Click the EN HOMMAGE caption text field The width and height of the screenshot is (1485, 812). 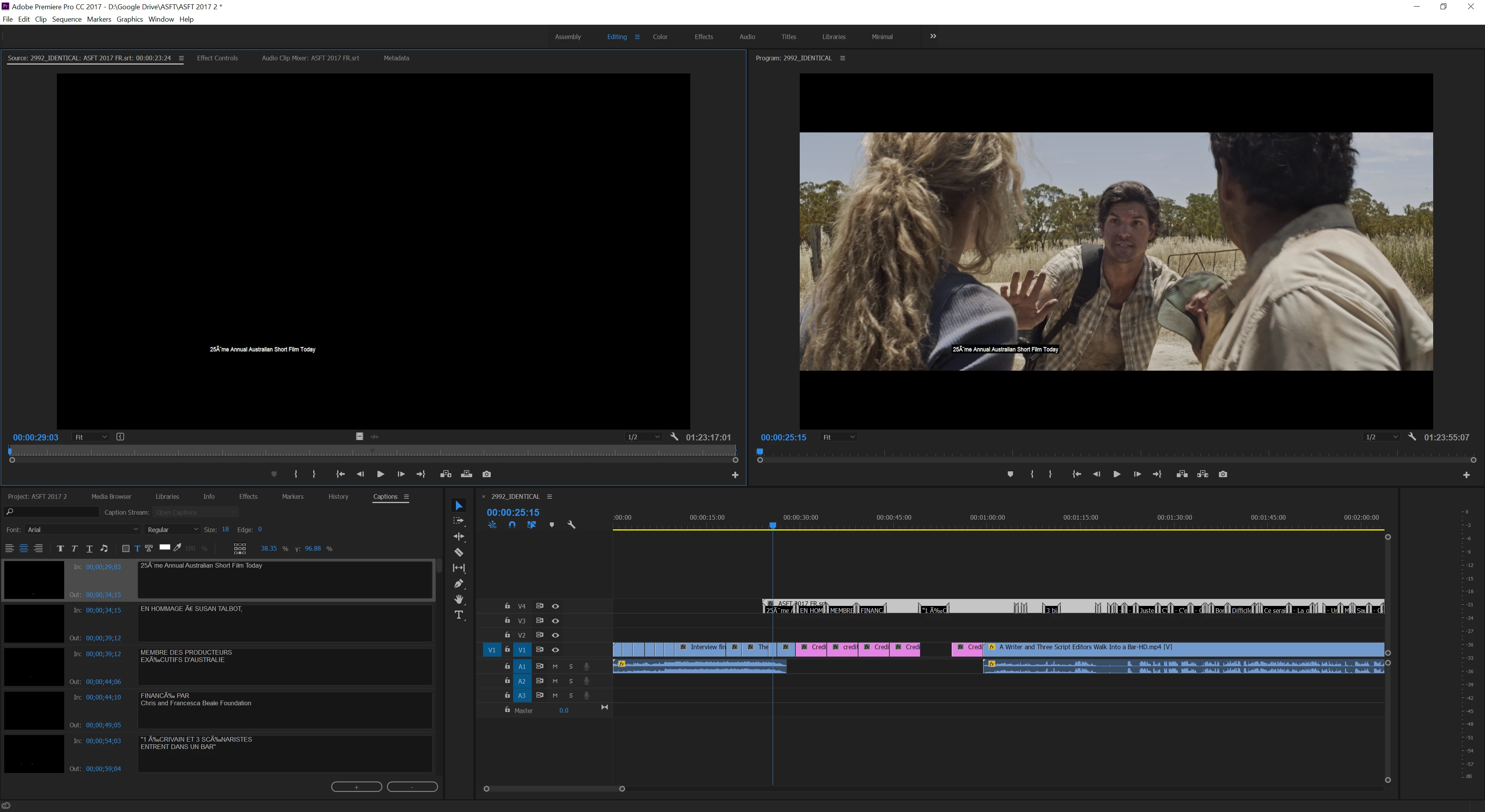click(x=285, y=623)
